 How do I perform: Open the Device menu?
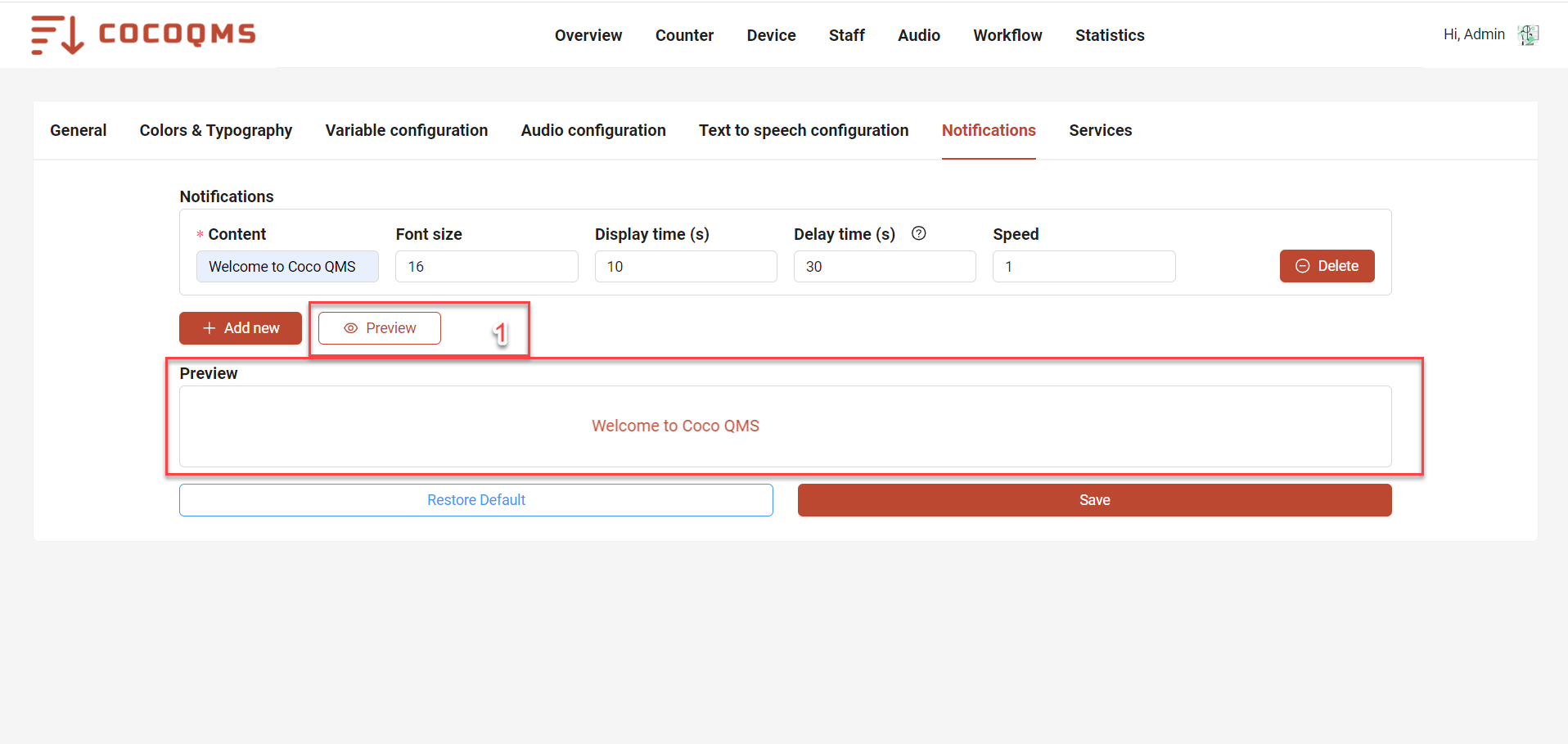point(771,35)
